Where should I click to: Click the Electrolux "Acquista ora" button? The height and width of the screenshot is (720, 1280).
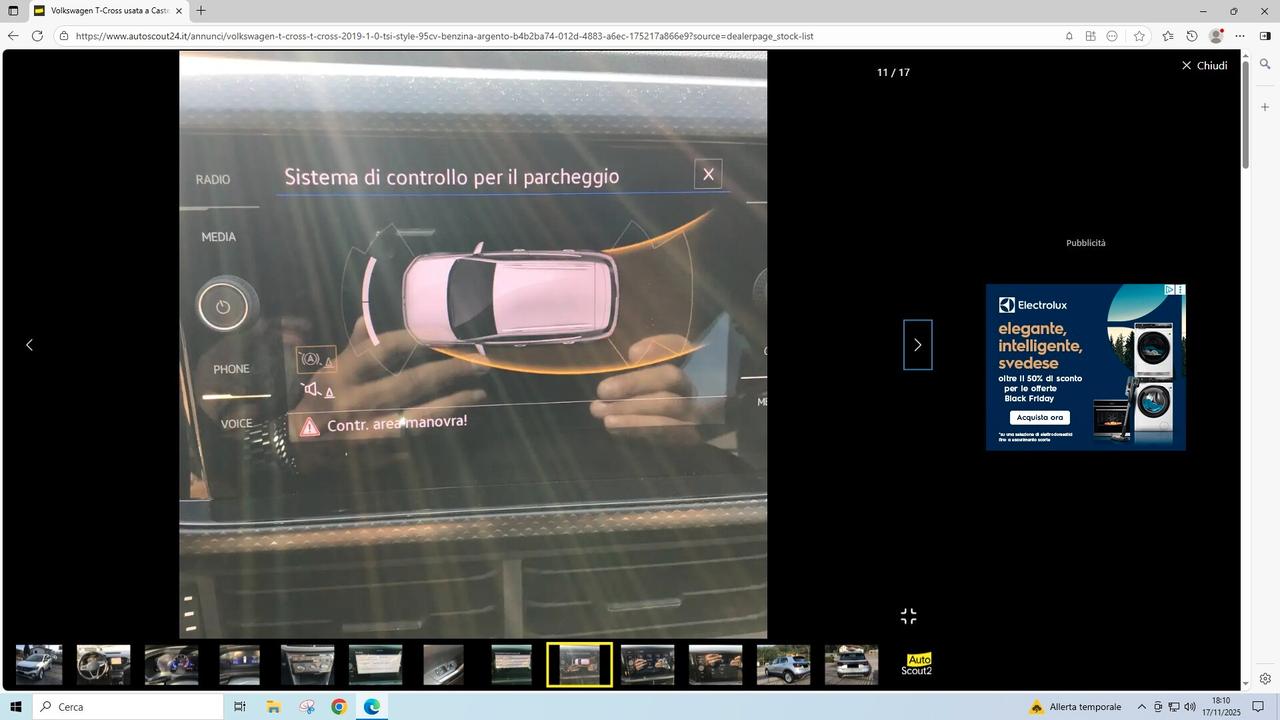pos(1039,417)
